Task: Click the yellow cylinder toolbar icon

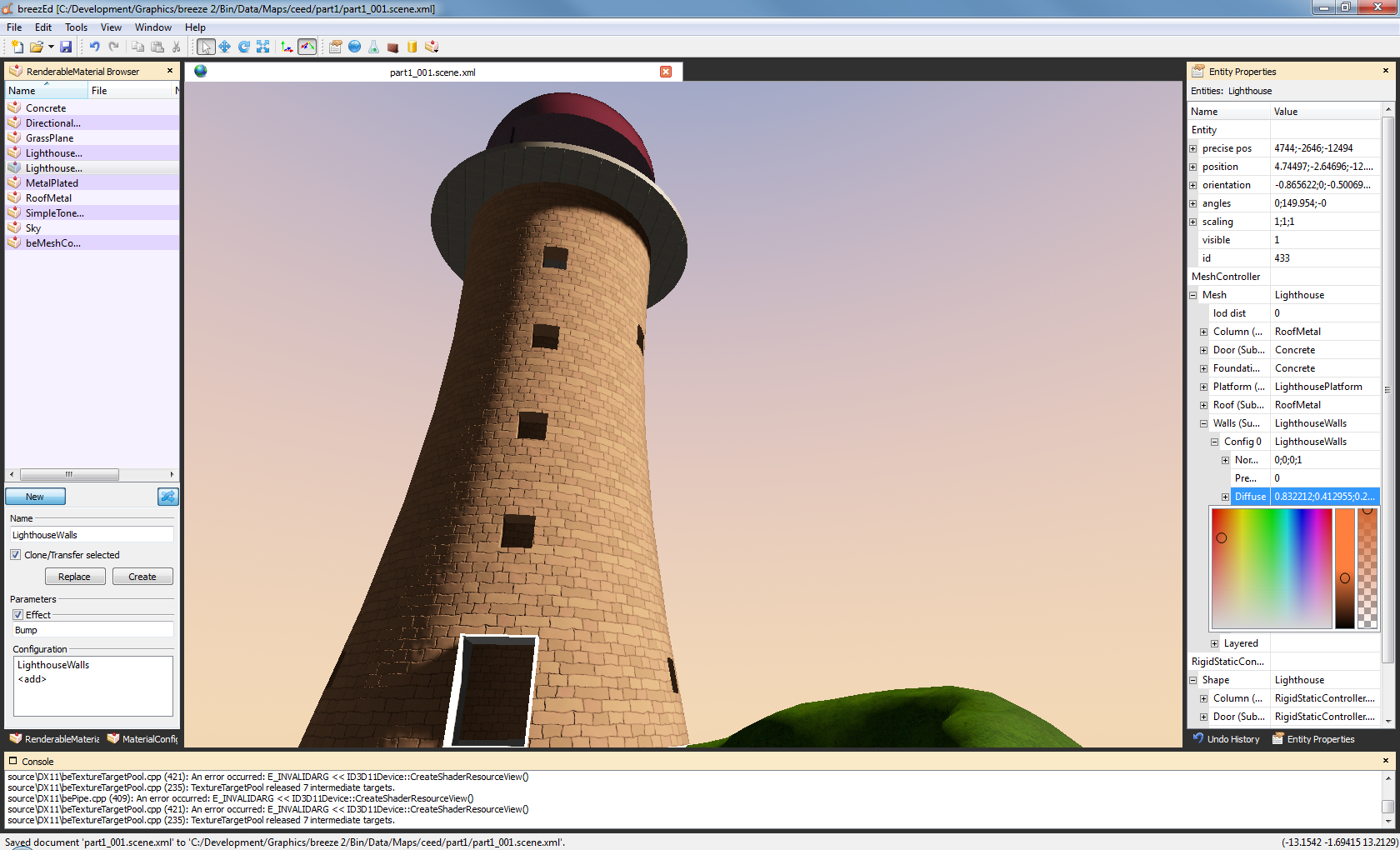Action: coord(412,47)
